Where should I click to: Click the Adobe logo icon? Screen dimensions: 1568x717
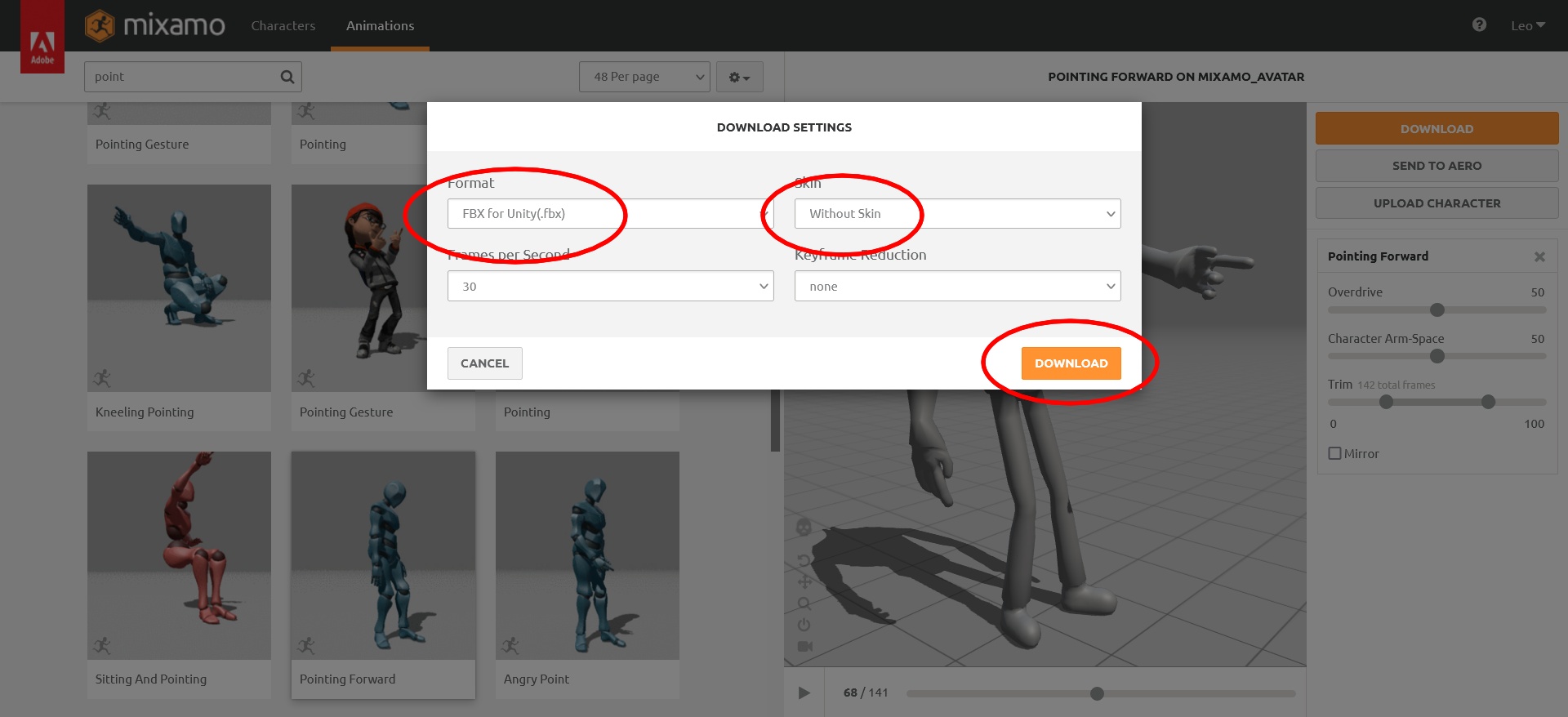[42, 37]
